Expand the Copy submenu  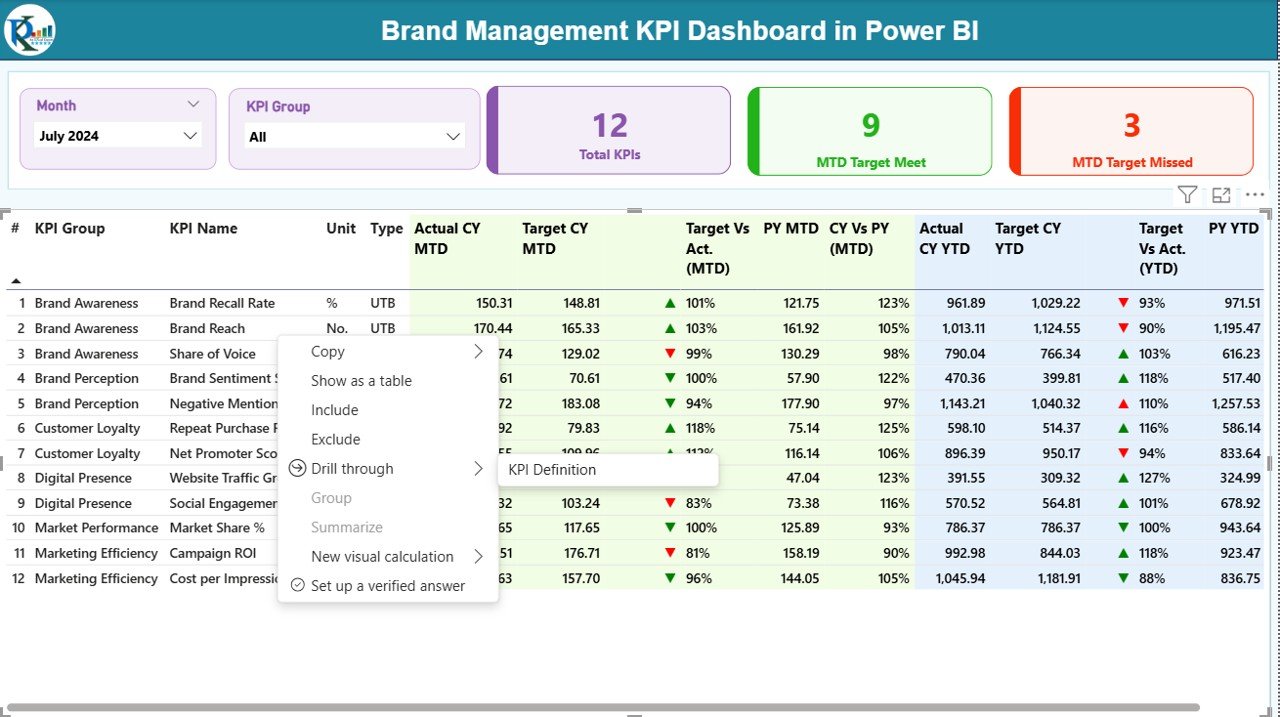(478, 351)
